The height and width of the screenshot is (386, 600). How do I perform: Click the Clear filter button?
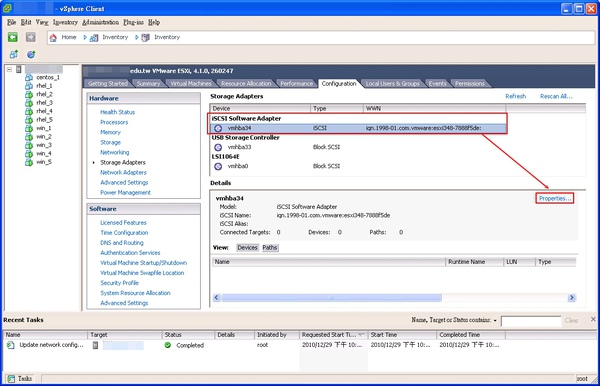tap(571, 321)
